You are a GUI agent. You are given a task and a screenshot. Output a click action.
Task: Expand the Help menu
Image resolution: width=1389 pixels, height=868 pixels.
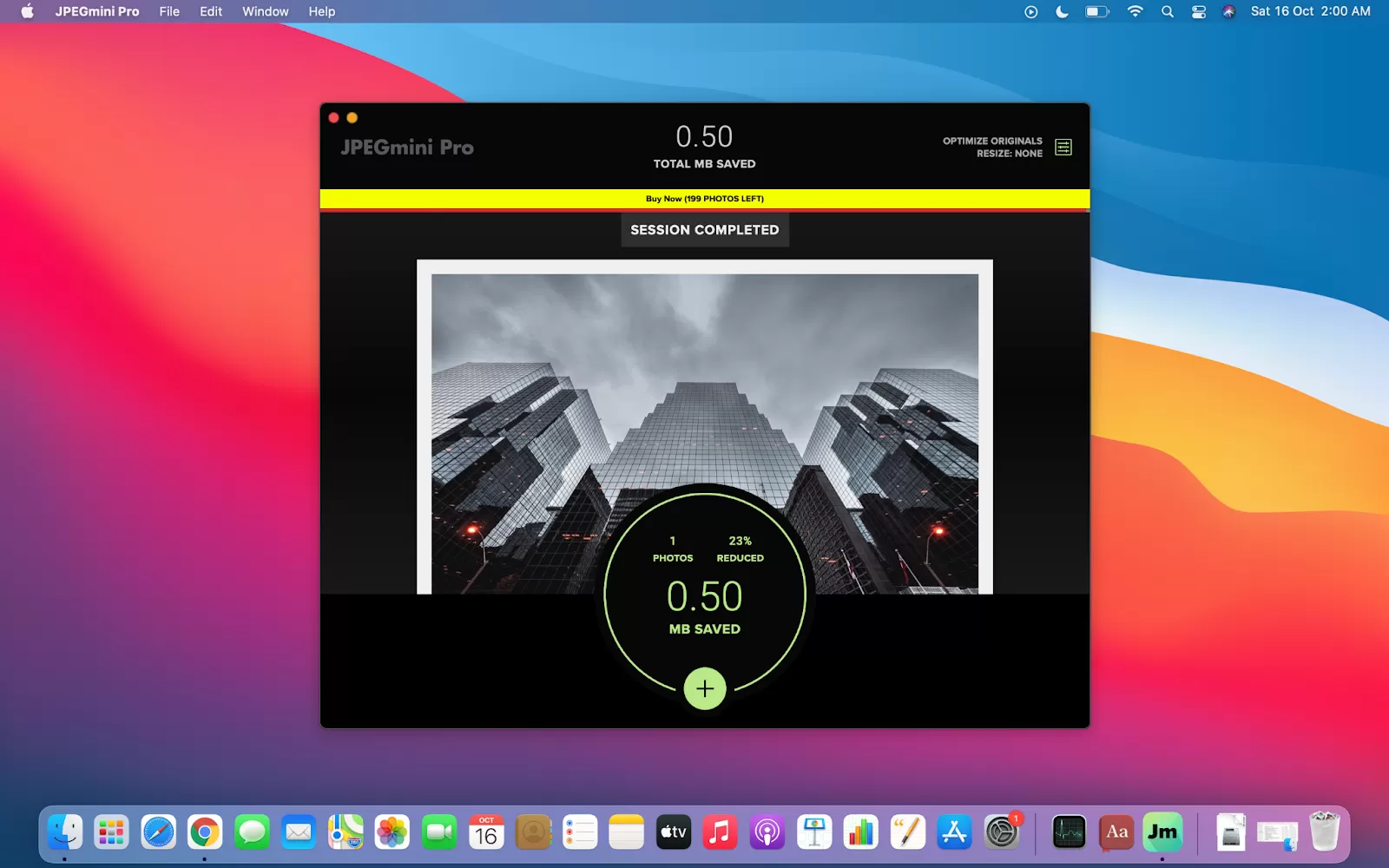point(321,11)
